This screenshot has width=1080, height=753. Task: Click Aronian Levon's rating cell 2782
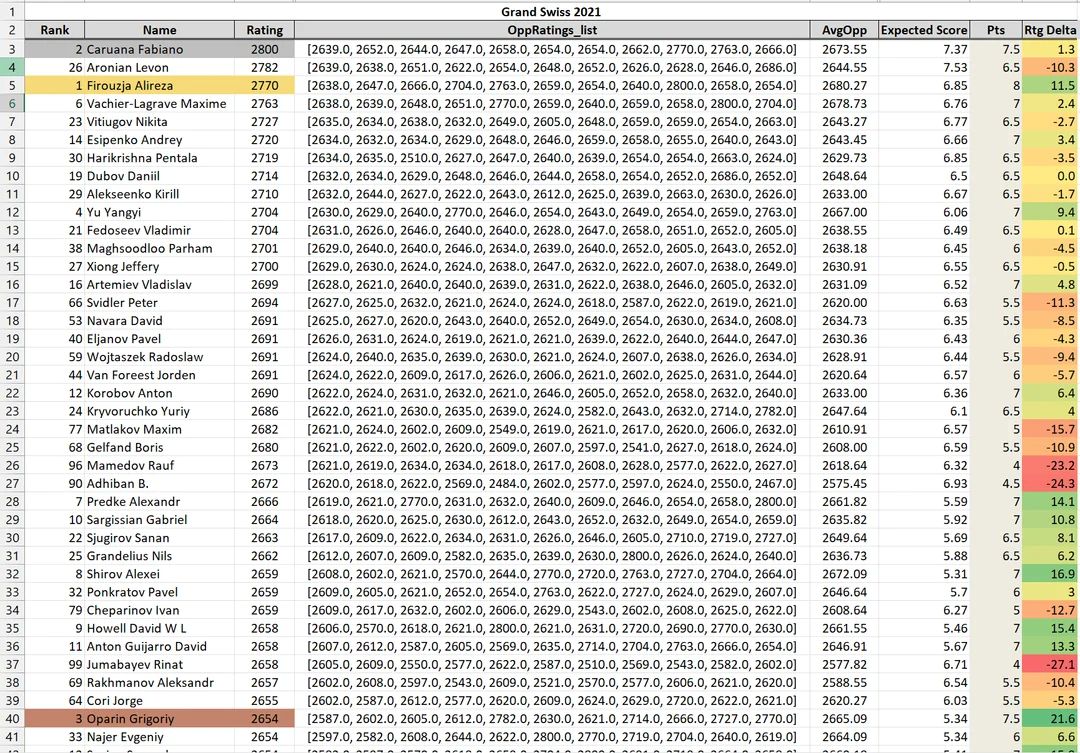pos(265,67)
